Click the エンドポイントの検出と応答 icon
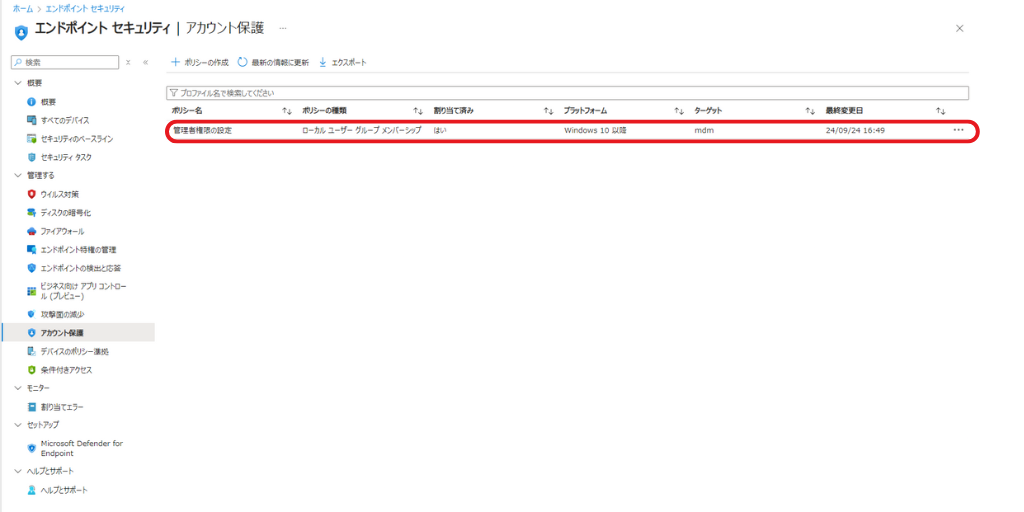The width and height of the screenshot is (1024, 512). coord(31,268)
